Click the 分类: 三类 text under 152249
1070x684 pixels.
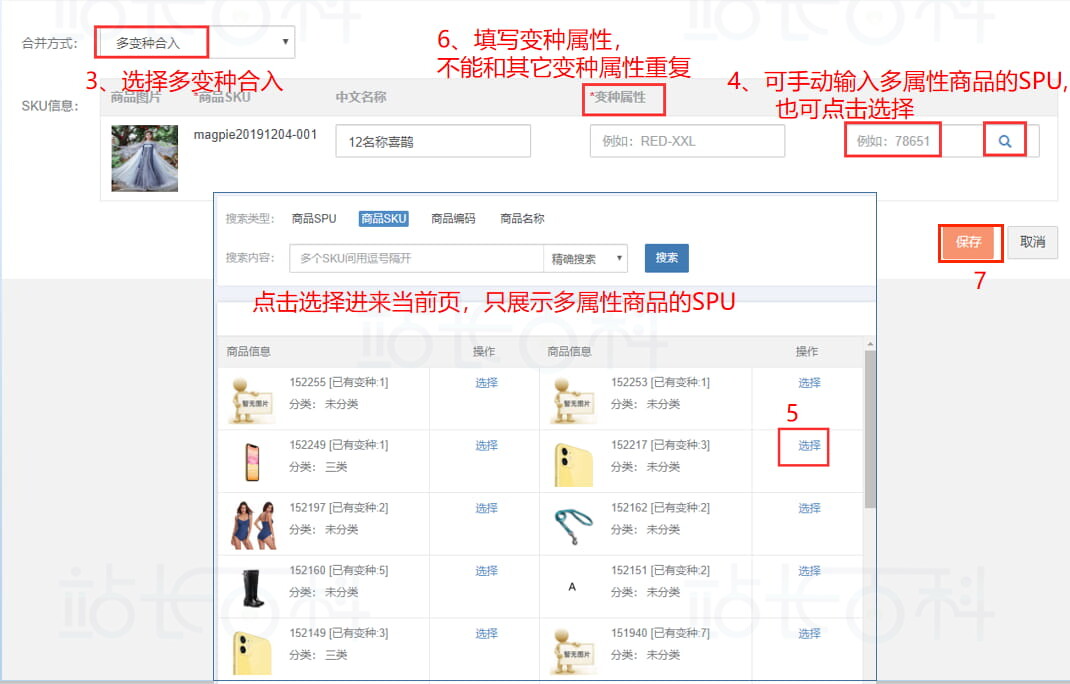[318, 467]
